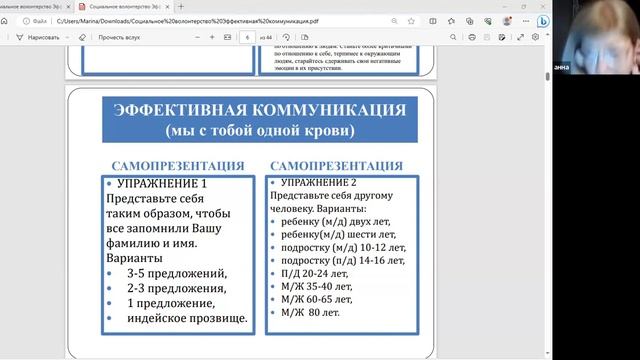This screenshot has height=360, width=640.
Task: Select the Eraser tool
Action: pyautogui.click(x=82, y=37)
